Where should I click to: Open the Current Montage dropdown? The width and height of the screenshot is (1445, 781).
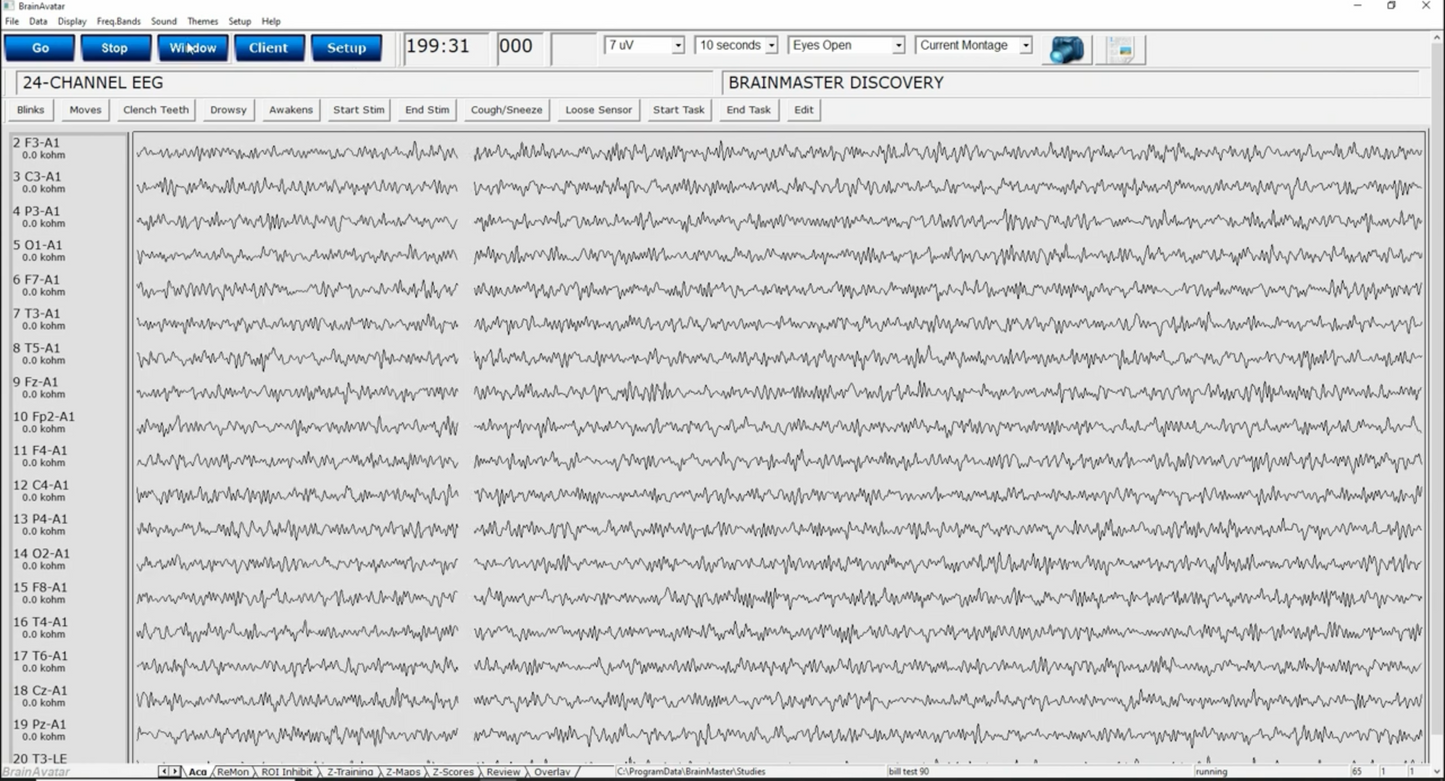[x=974, y=46]
